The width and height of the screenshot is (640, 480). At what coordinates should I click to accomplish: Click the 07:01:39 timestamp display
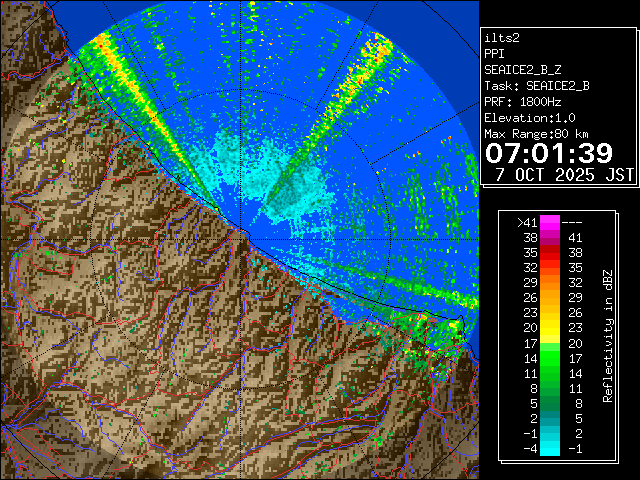pos(548,153)
